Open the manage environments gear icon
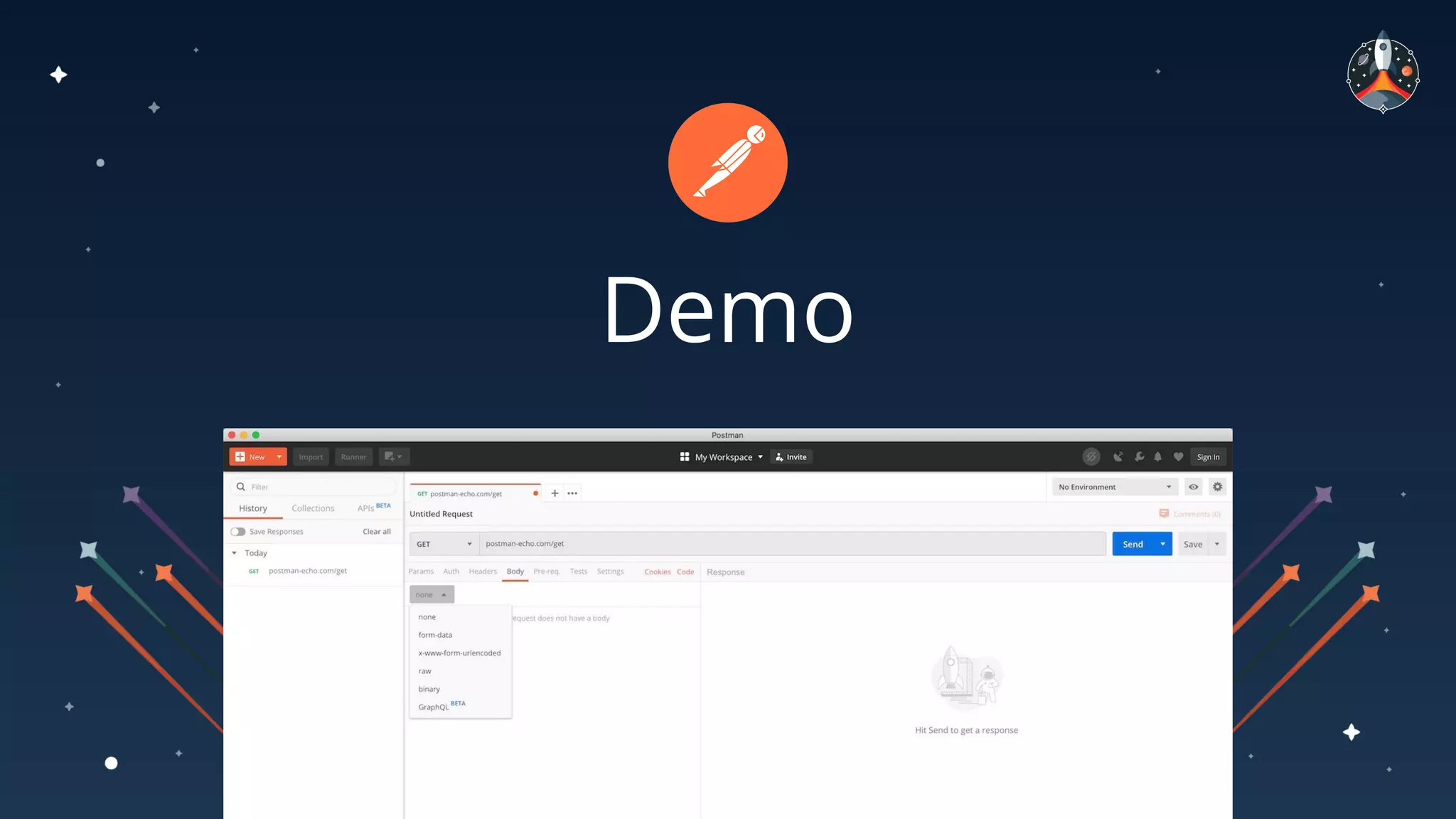The image size is (1456, 819). click(1218, 487)
